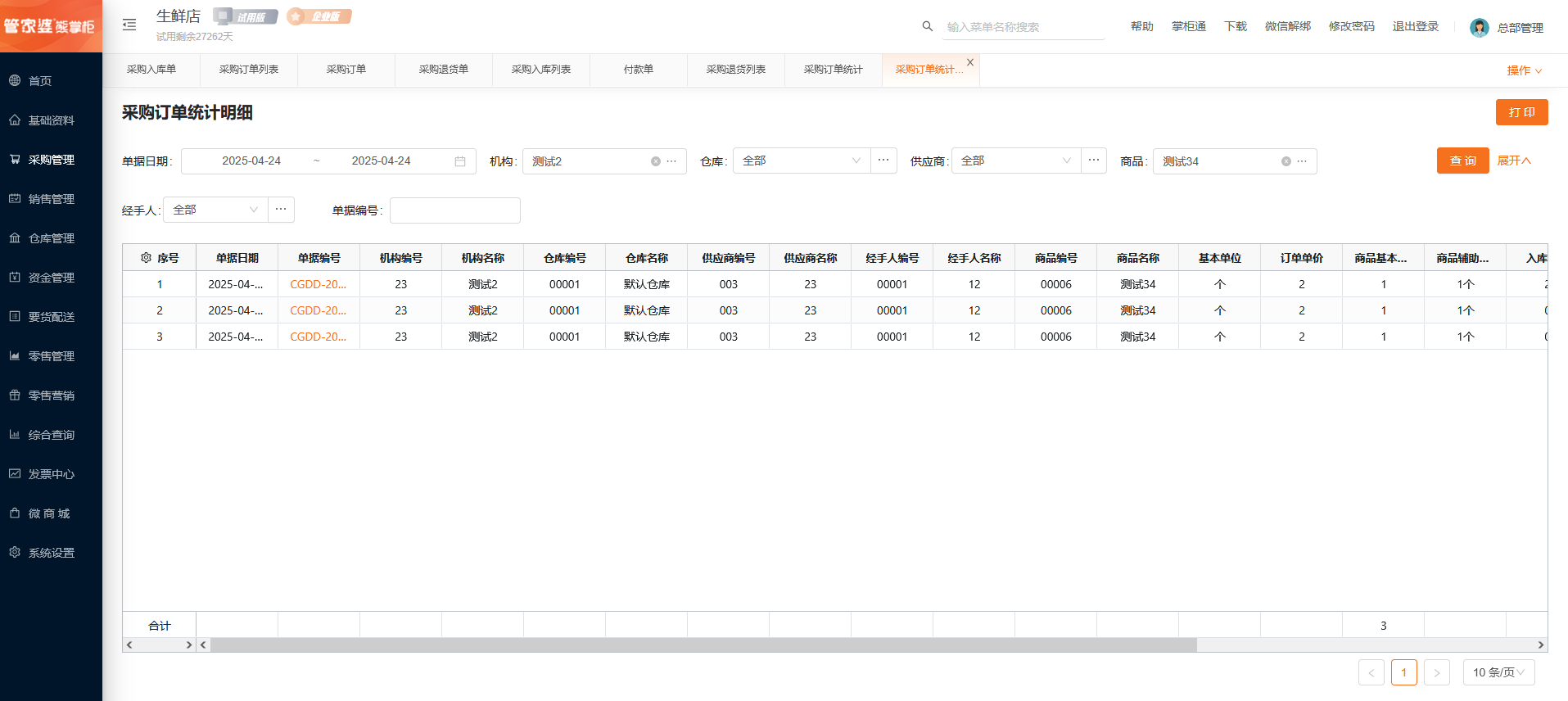Switch to the 采购退货单 tab
The width and height of the screenshot is (1568, 701).
443,70
